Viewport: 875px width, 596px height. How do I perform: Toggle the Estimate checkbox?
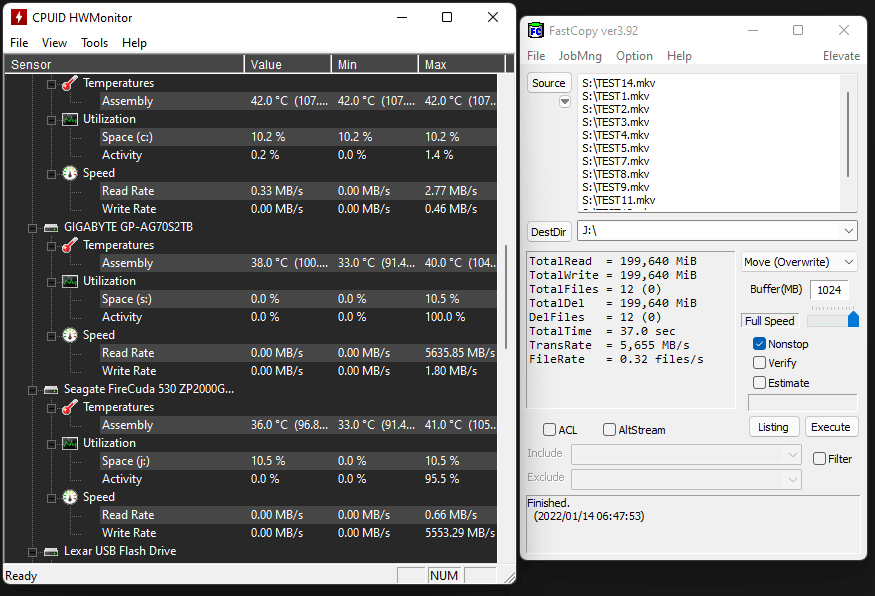pos(759,383)
